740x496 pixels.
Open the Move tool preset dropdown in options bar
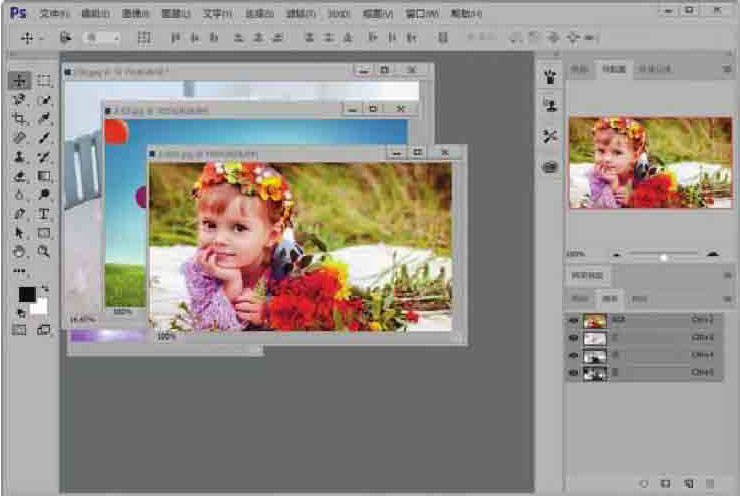click(x=34, y=37)
